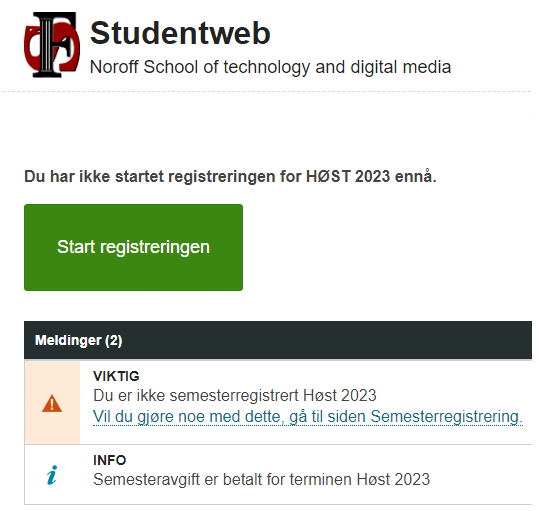
Task: Click the VIKTIG message label
Action: click(x=116, y=376)
